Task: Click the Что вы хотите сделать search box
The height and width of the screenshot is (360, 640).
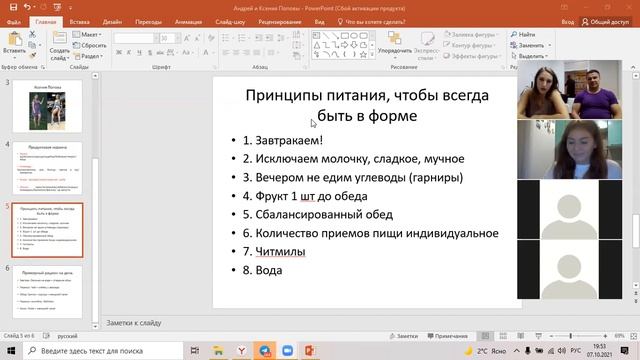Action: click(371, 22)
